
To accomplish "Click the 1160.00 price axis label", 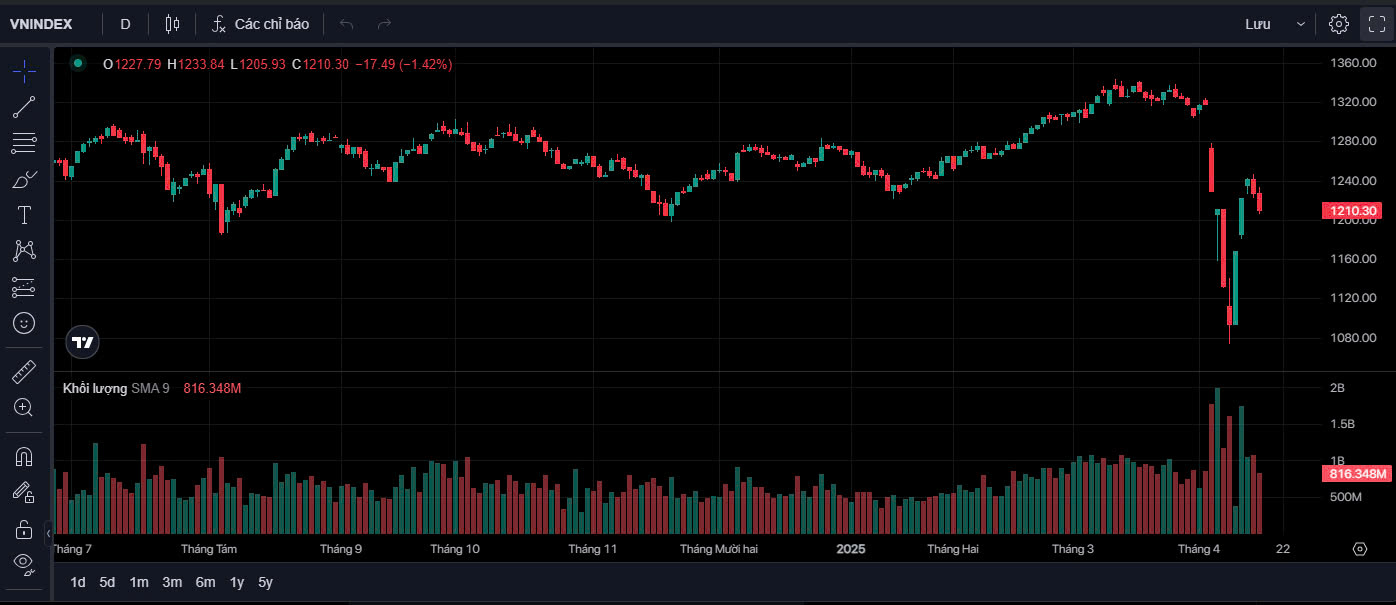I will point(1354,259).
